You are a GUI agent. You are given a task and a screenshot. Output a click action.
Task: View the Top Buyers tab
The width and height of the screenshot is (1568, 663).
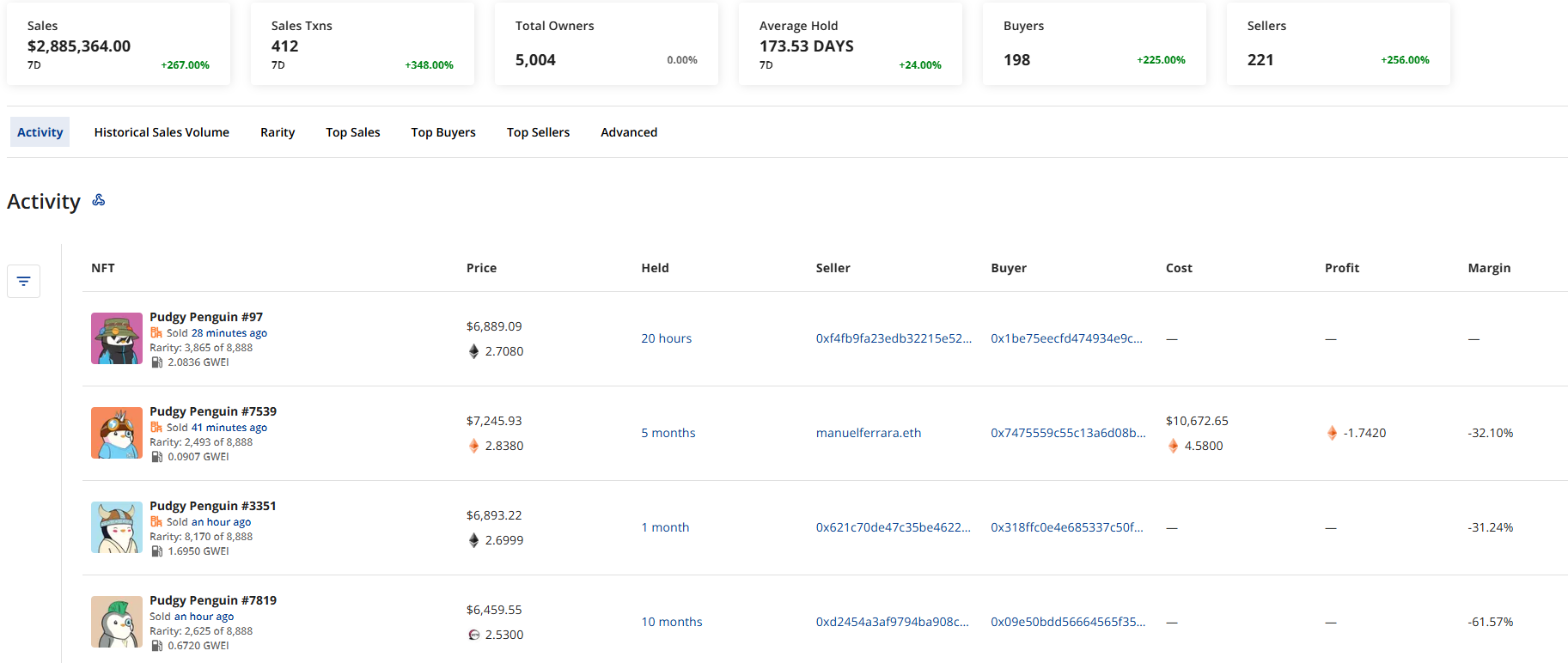tap(443, 132)
